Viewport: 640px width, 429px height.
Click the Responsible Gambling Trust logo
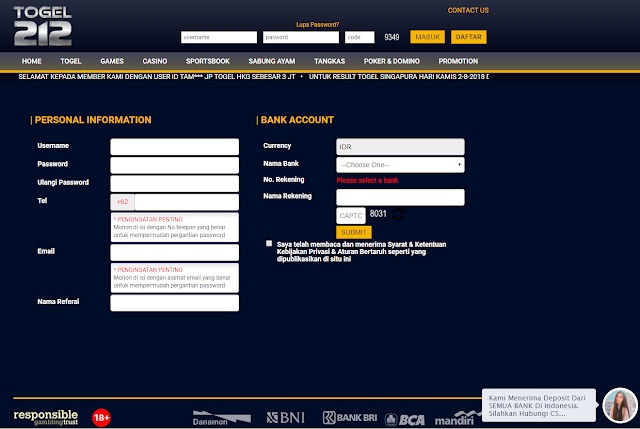(46, 417)
